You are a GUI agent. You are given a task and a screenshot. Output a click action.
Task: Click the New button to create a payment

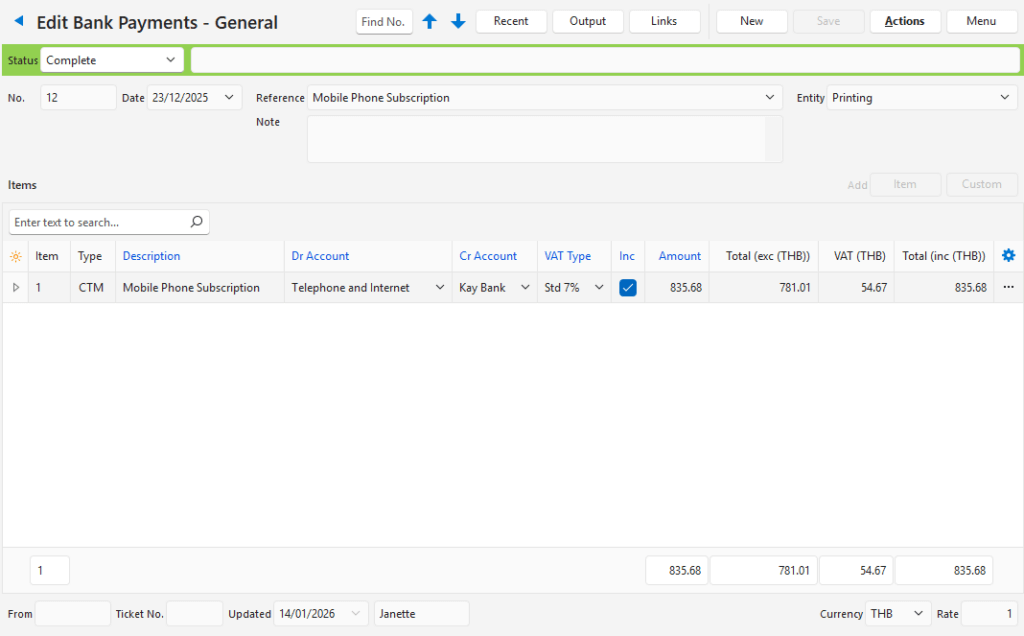point(751,20)
